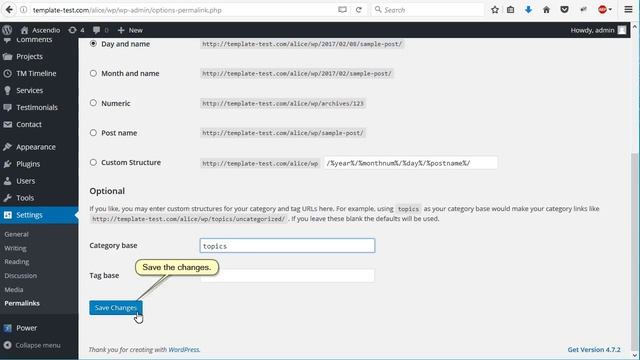Open comments bubble in admin bar
The image size is (640, 360).
coord(100,30)
